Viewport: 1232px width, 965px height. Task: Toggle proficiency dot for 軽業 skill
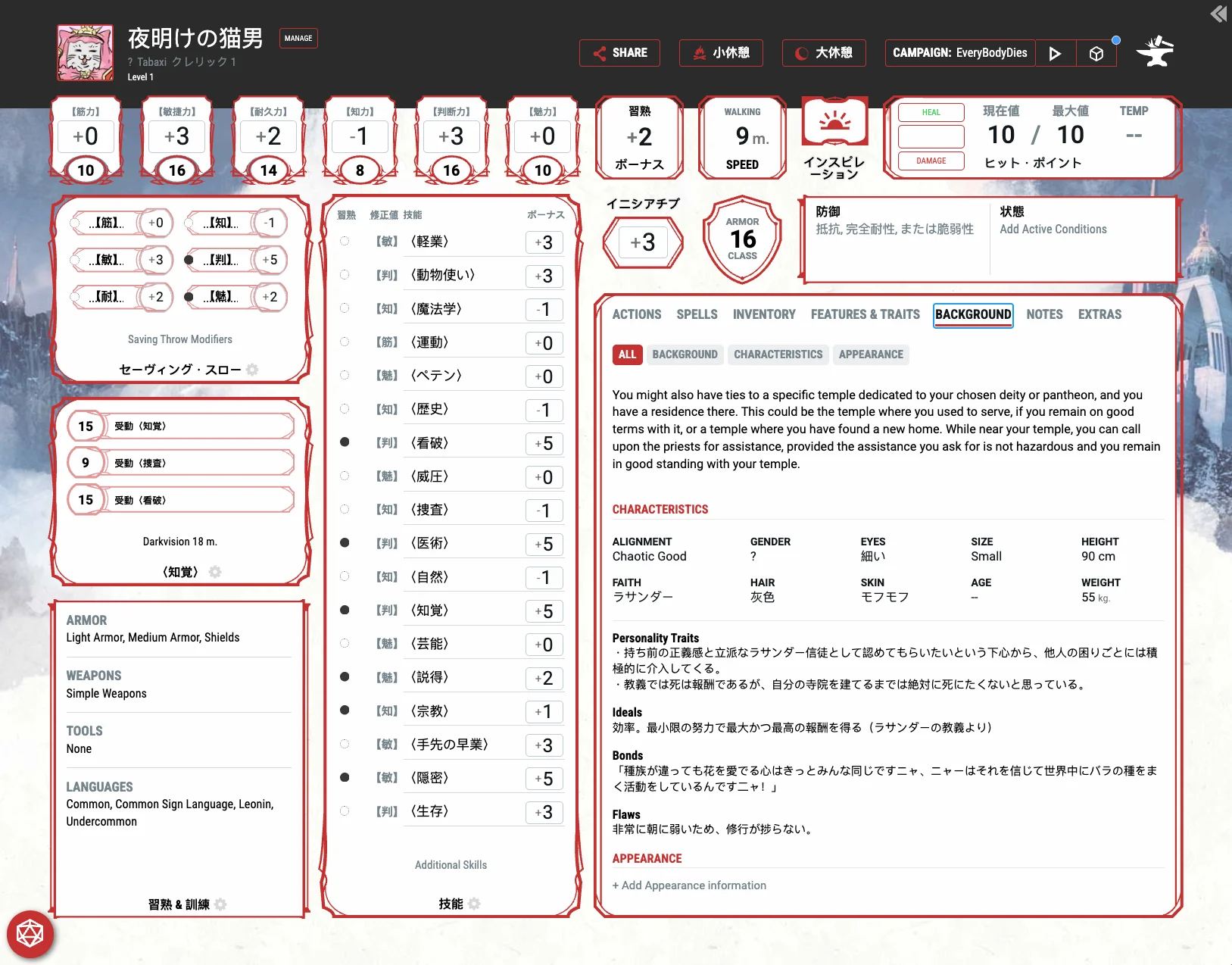pos(345,242)
